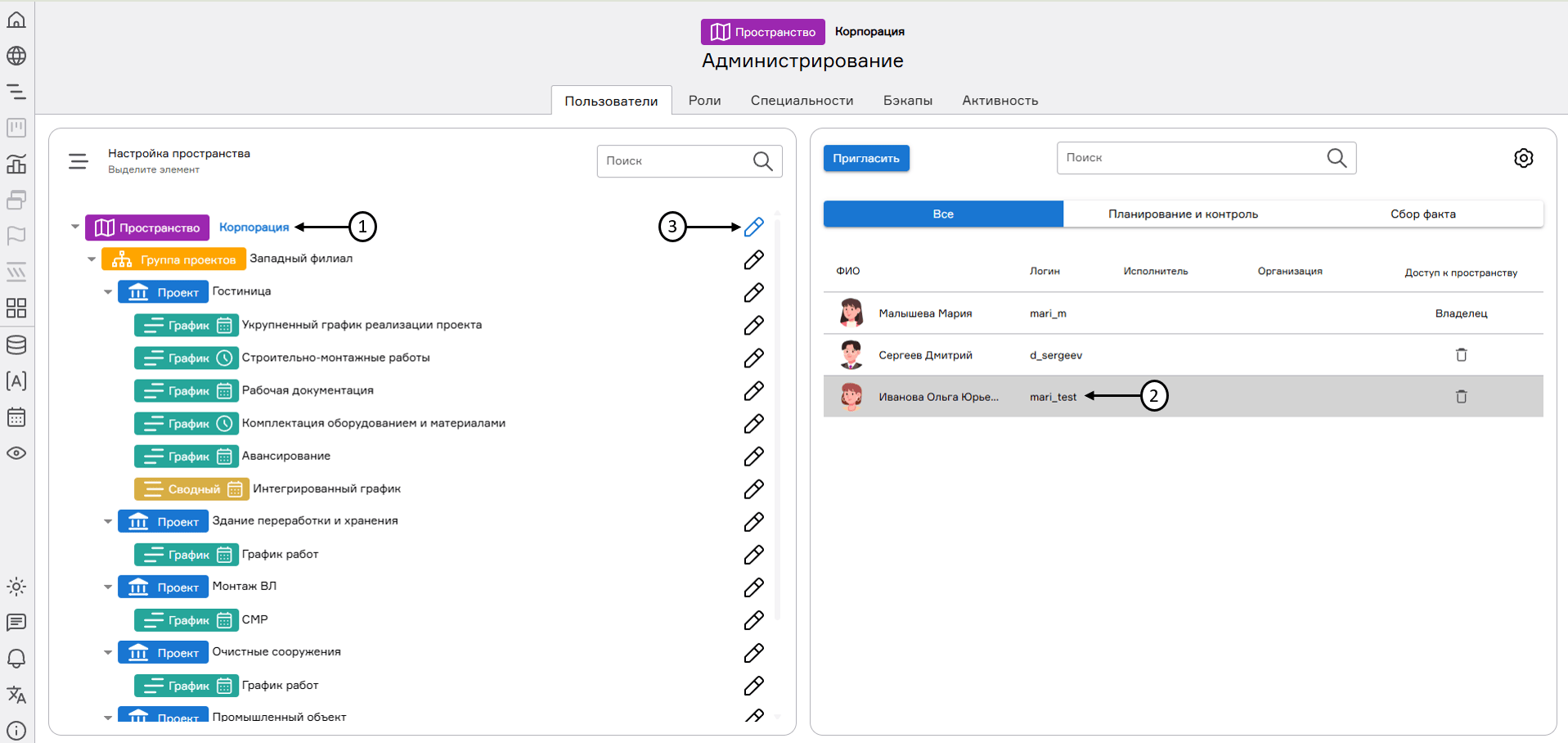Click the user search field in right panel
This screenshot has height=743, width=1568.
(x=1190, y=158)
